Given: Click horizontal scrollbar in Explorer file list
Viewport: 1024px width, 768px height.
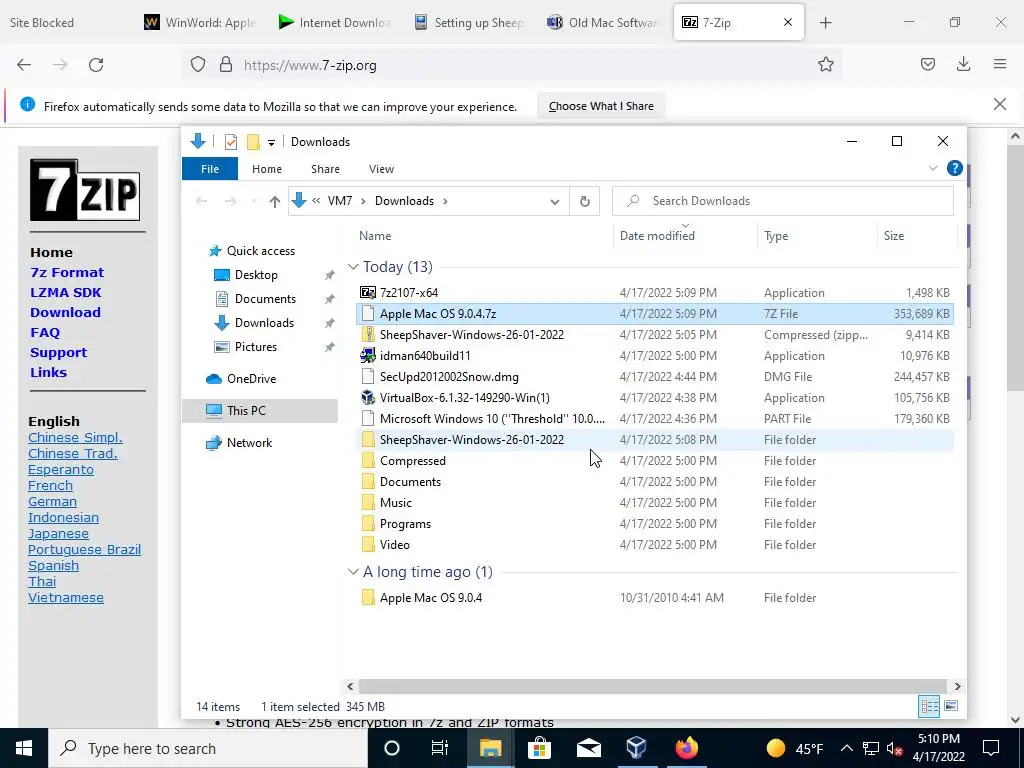Looking at the screenshot, I should pos(652,686).
